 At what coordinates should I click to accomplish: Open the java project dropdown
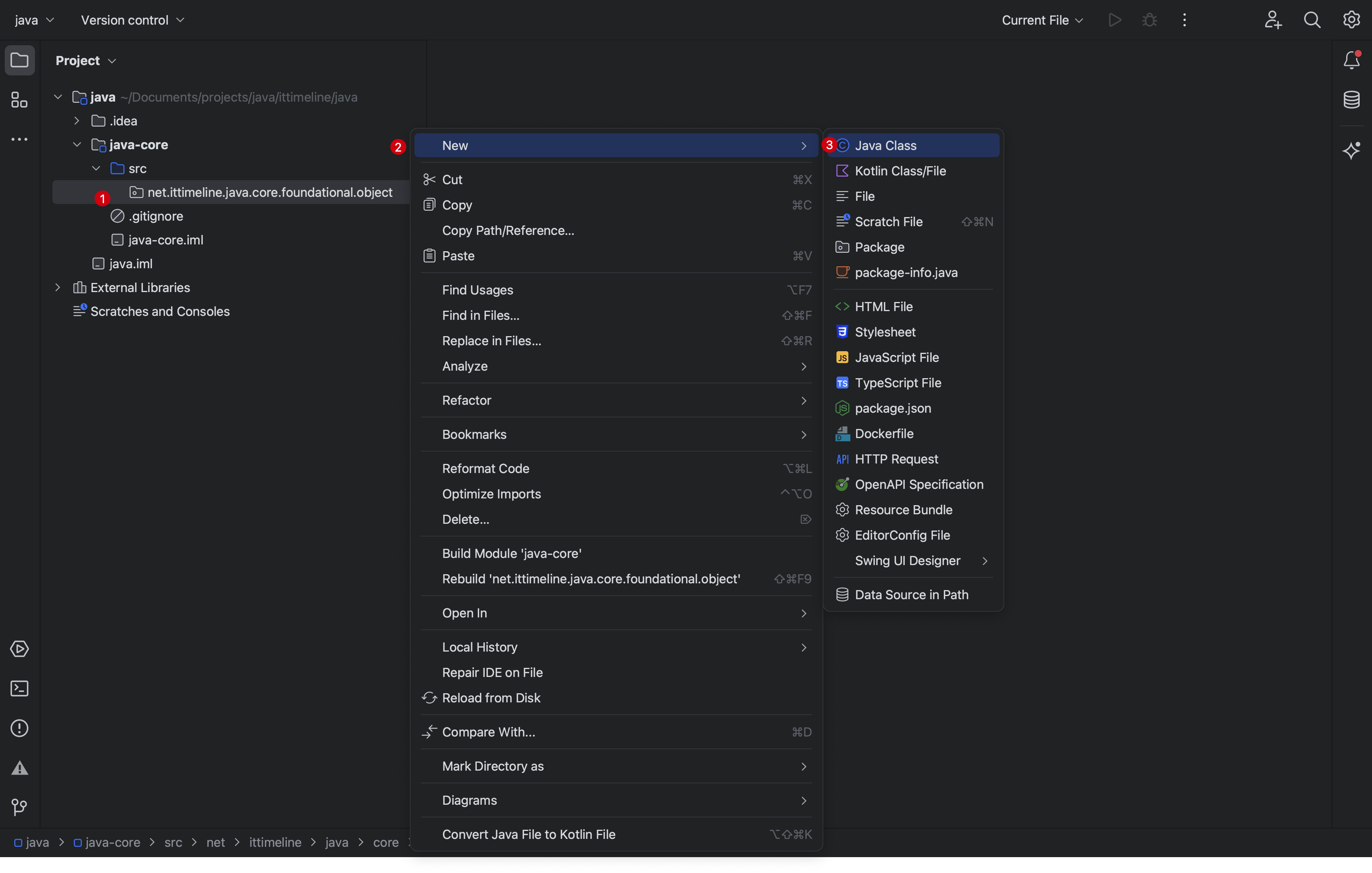[34, 20]
